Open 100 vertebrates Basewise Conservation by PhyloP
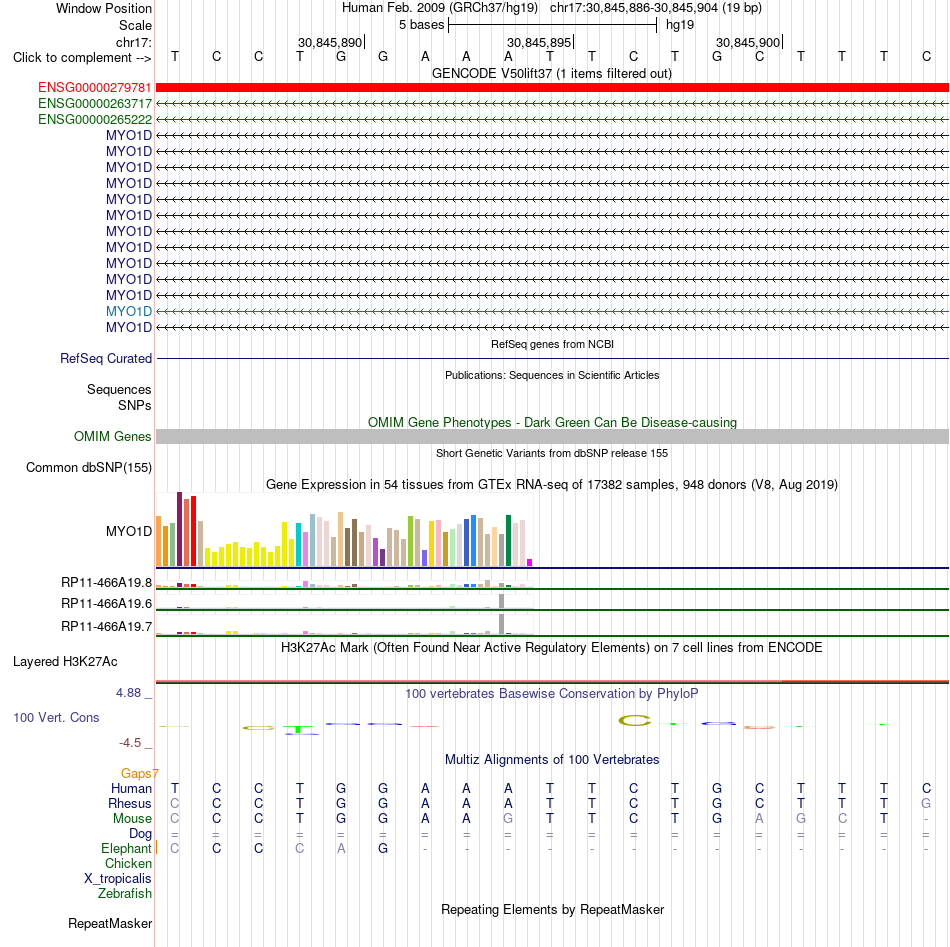The image size is (950, 947). pos(551,694)
